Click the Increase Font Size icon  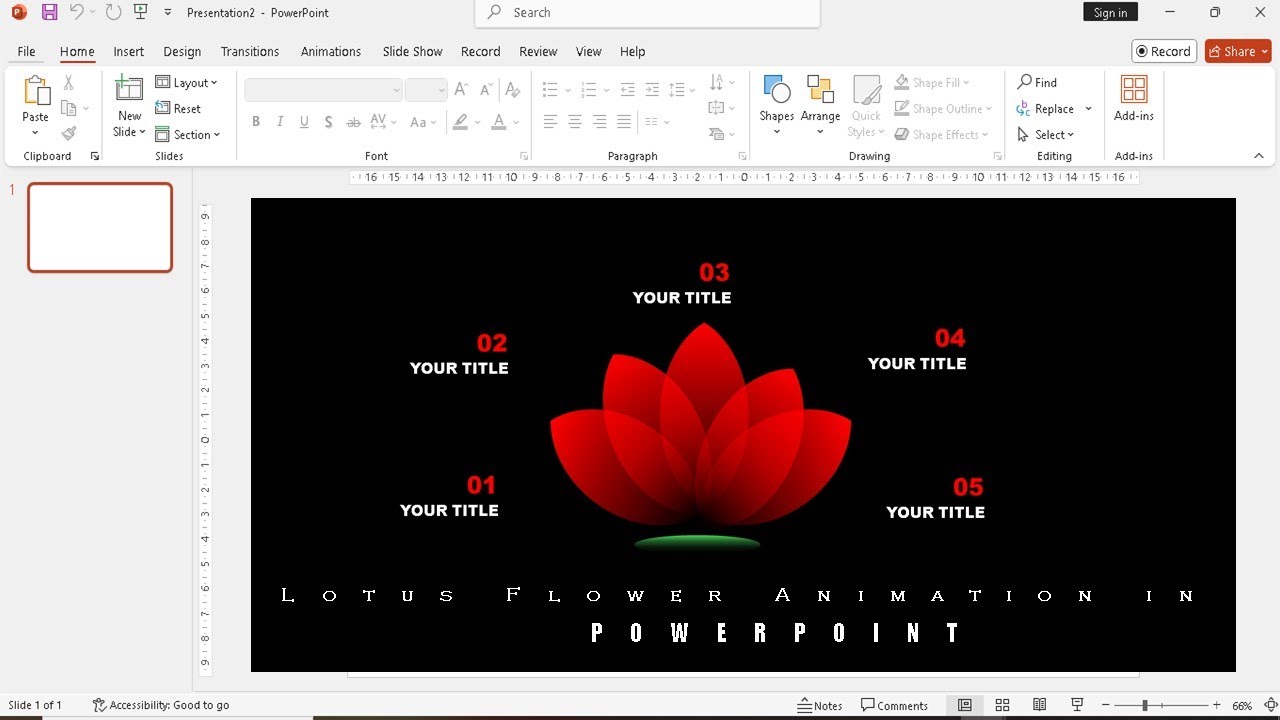[x=461, y=89]
